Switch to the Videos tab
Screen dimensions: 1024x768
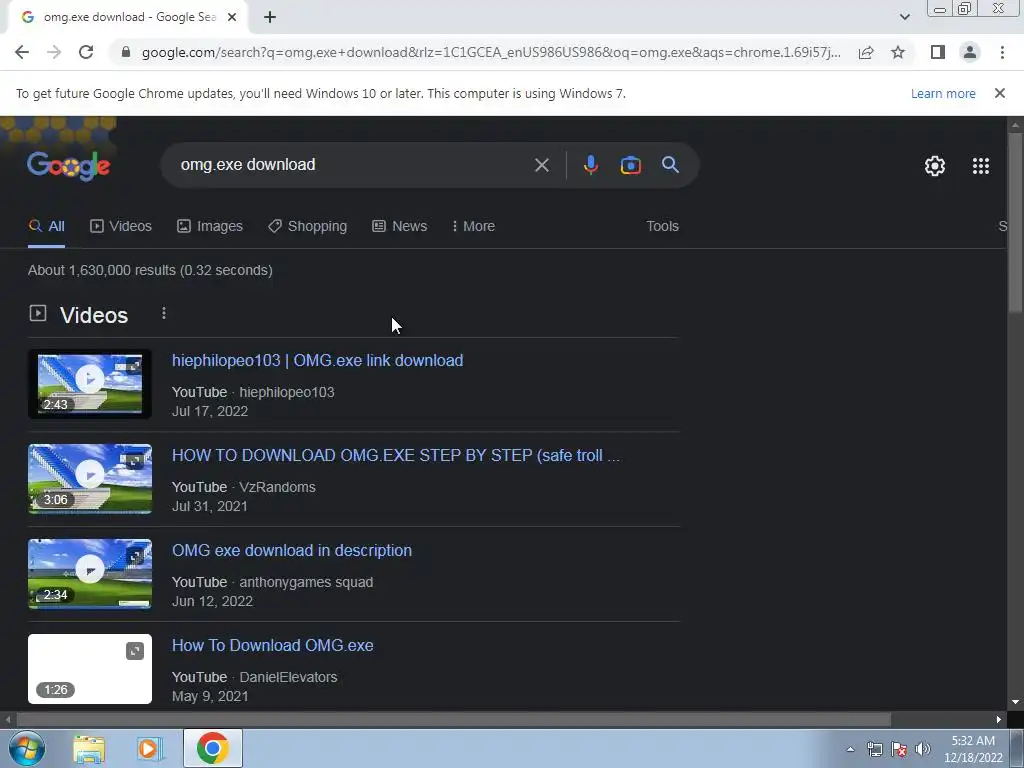pyautogui.click(x=121, y=227)
